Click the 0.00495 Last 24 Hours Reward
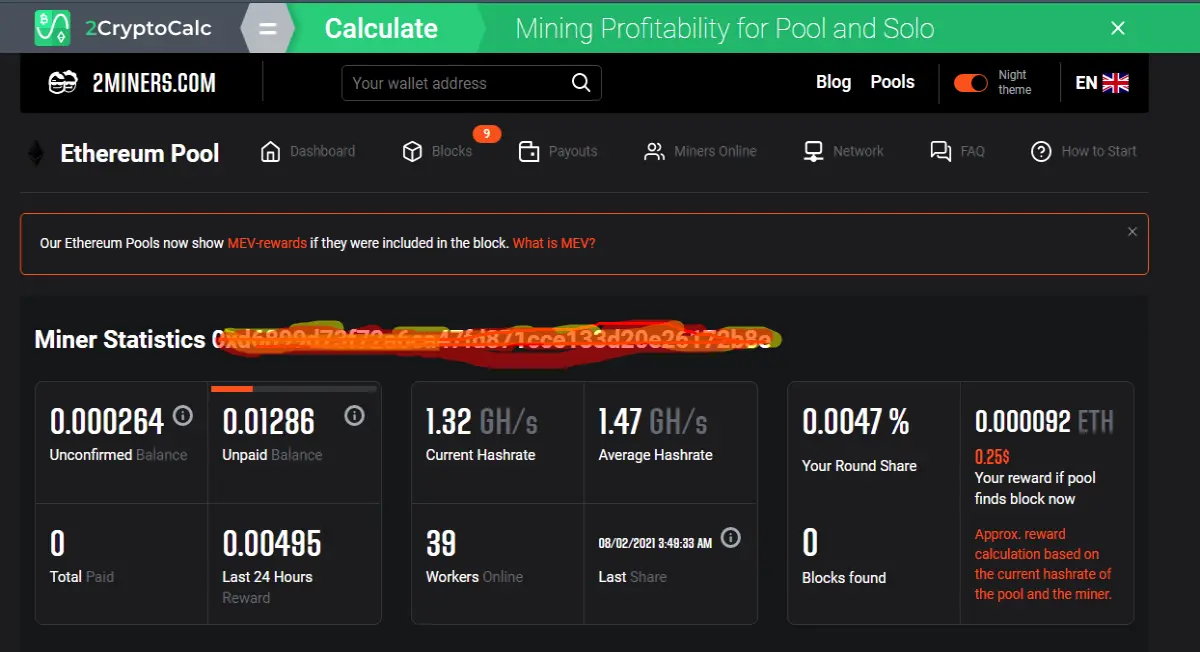 [x=272, y=544]
